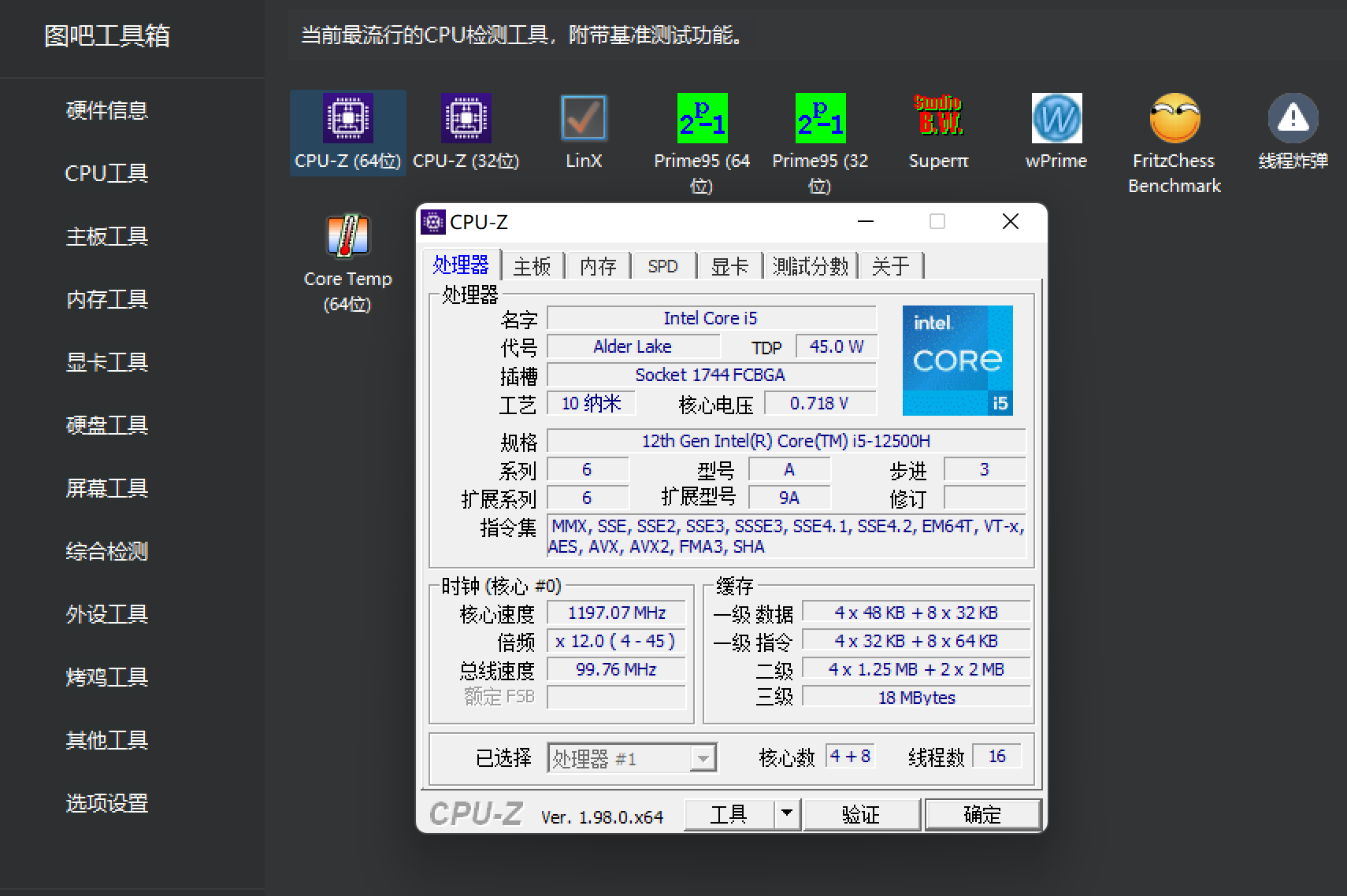
Task: Click the 代号 value Alder Lake
Action: coord(633,346)
